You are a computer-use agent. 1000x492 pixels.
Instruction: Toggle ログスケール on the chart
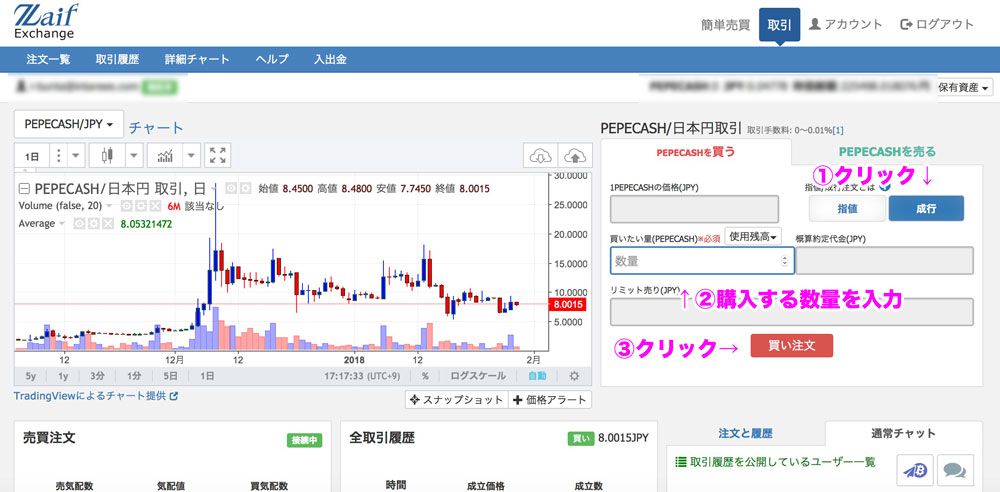click(x=478, y=376)
